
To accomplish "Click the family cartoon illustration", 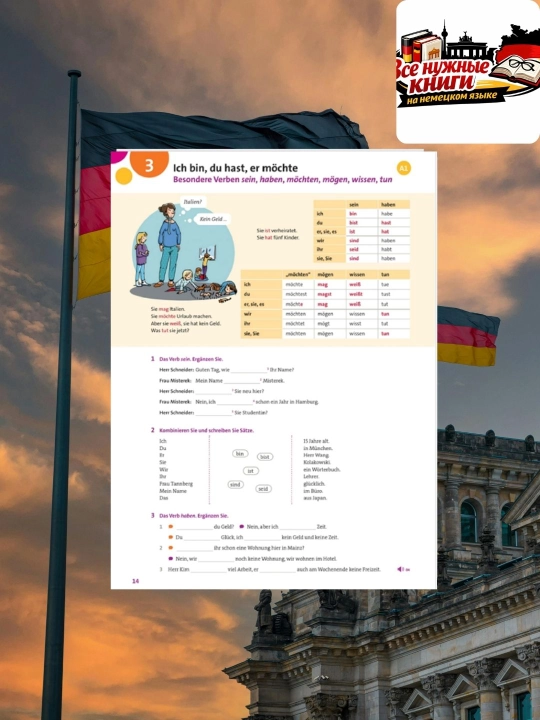I will point(184,253).
